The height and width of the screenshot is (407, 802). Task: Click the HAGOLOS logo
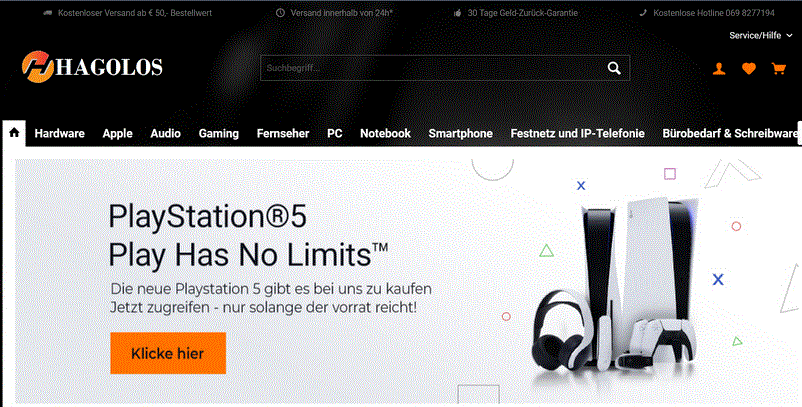(92, 67)
